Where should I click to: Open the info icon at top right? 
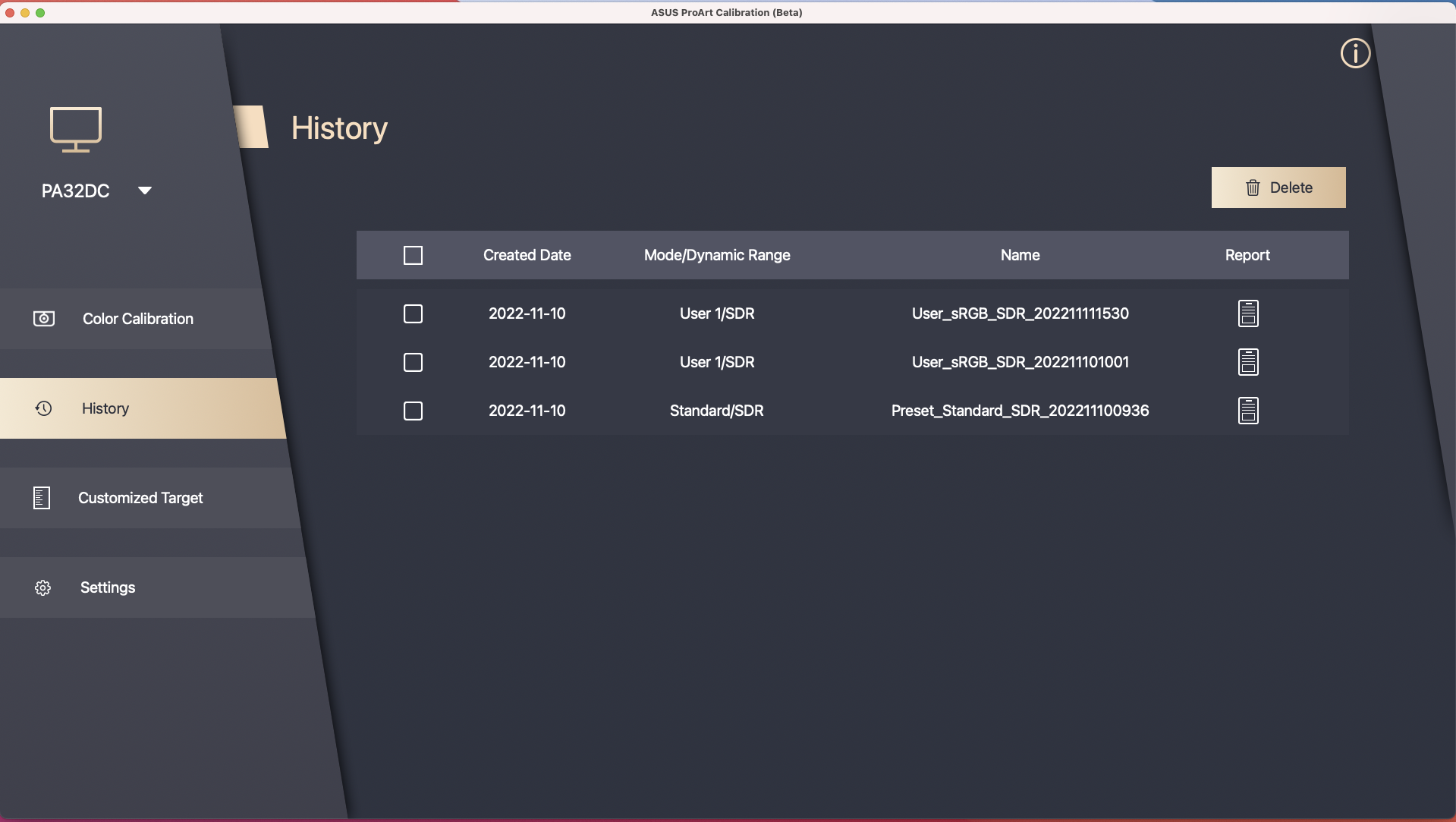pyautogui.click(x=1355, y=53)
